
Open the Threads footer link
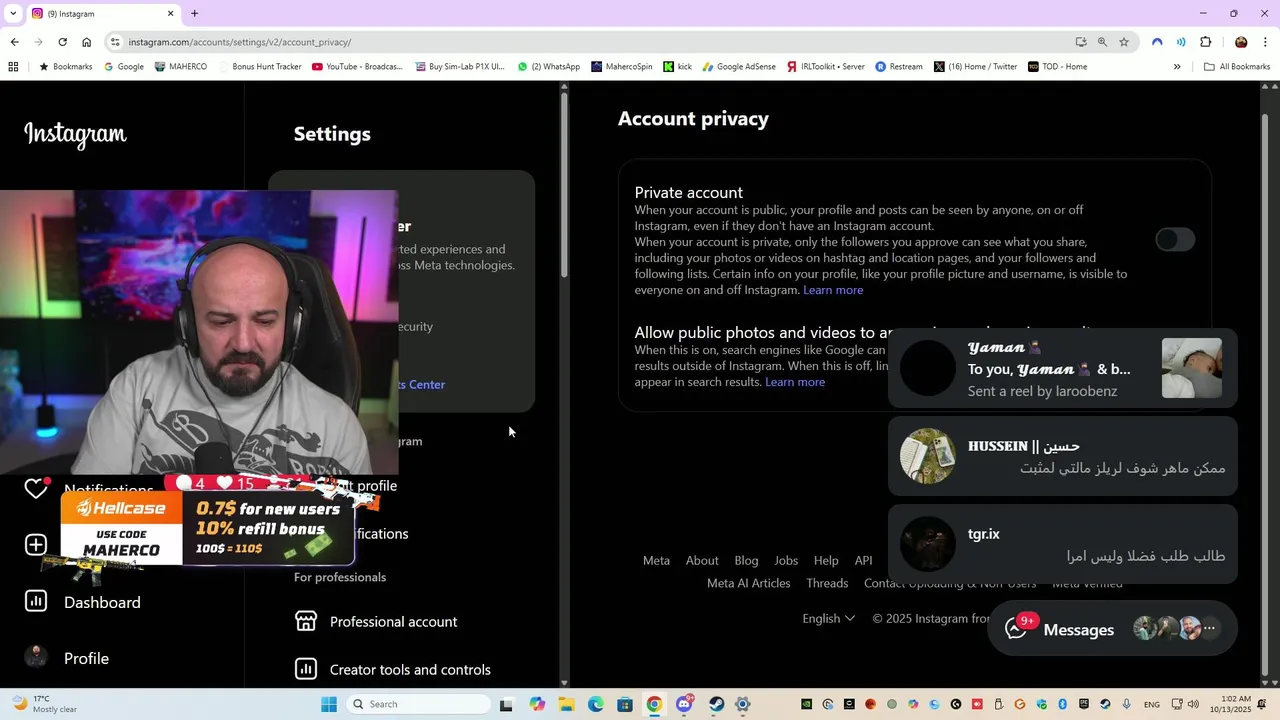(827, 583)
